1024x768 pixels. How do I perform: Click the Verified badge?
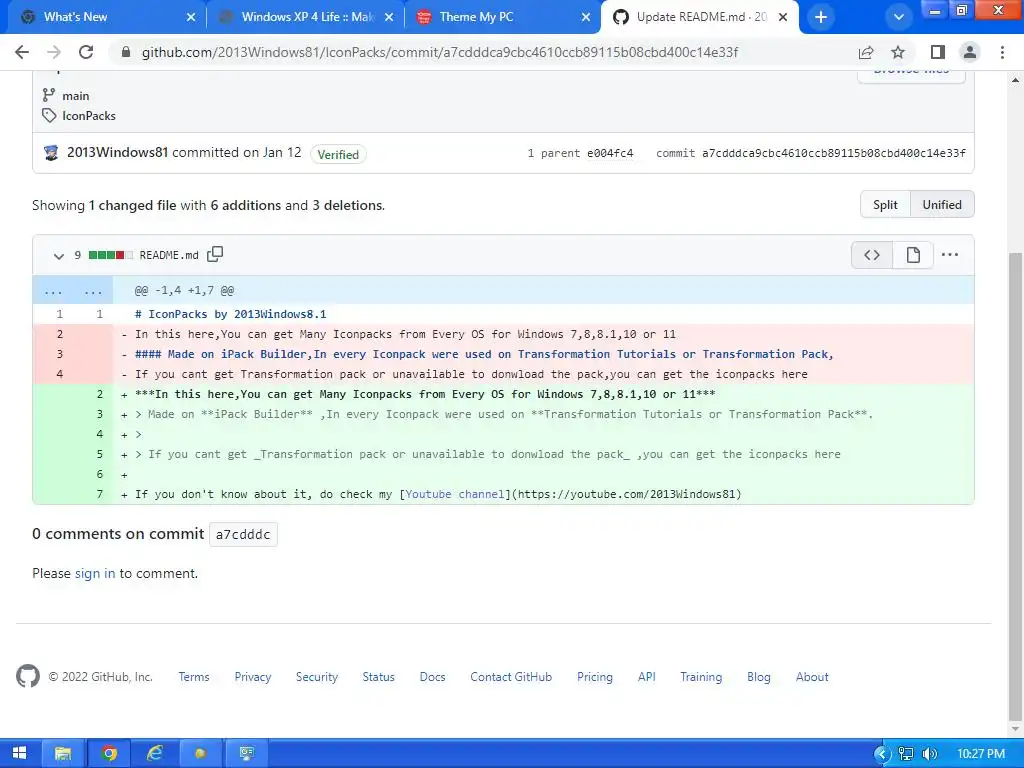338,154
